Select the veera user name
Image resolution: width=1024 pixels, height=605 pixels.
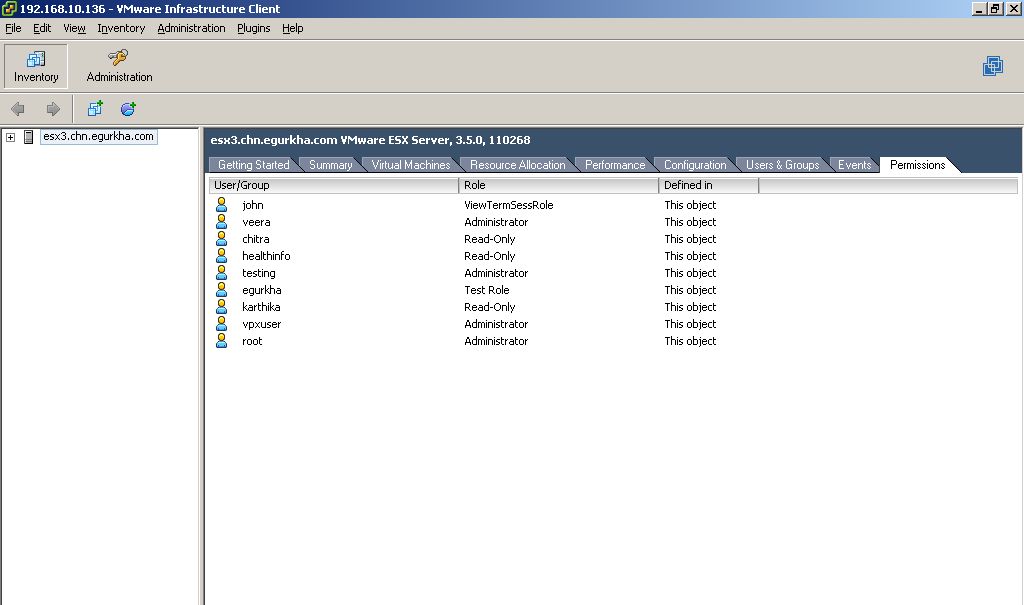256,221
